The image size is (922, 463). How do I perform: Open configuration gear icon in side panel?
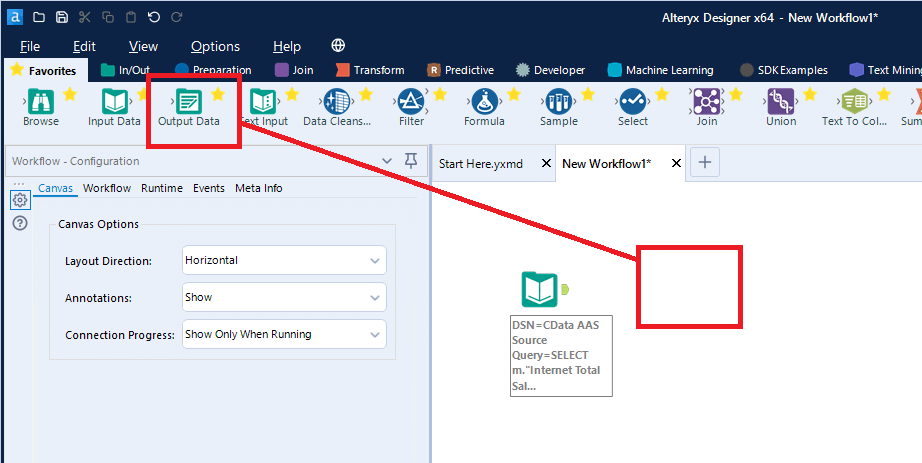pos(20,200)
